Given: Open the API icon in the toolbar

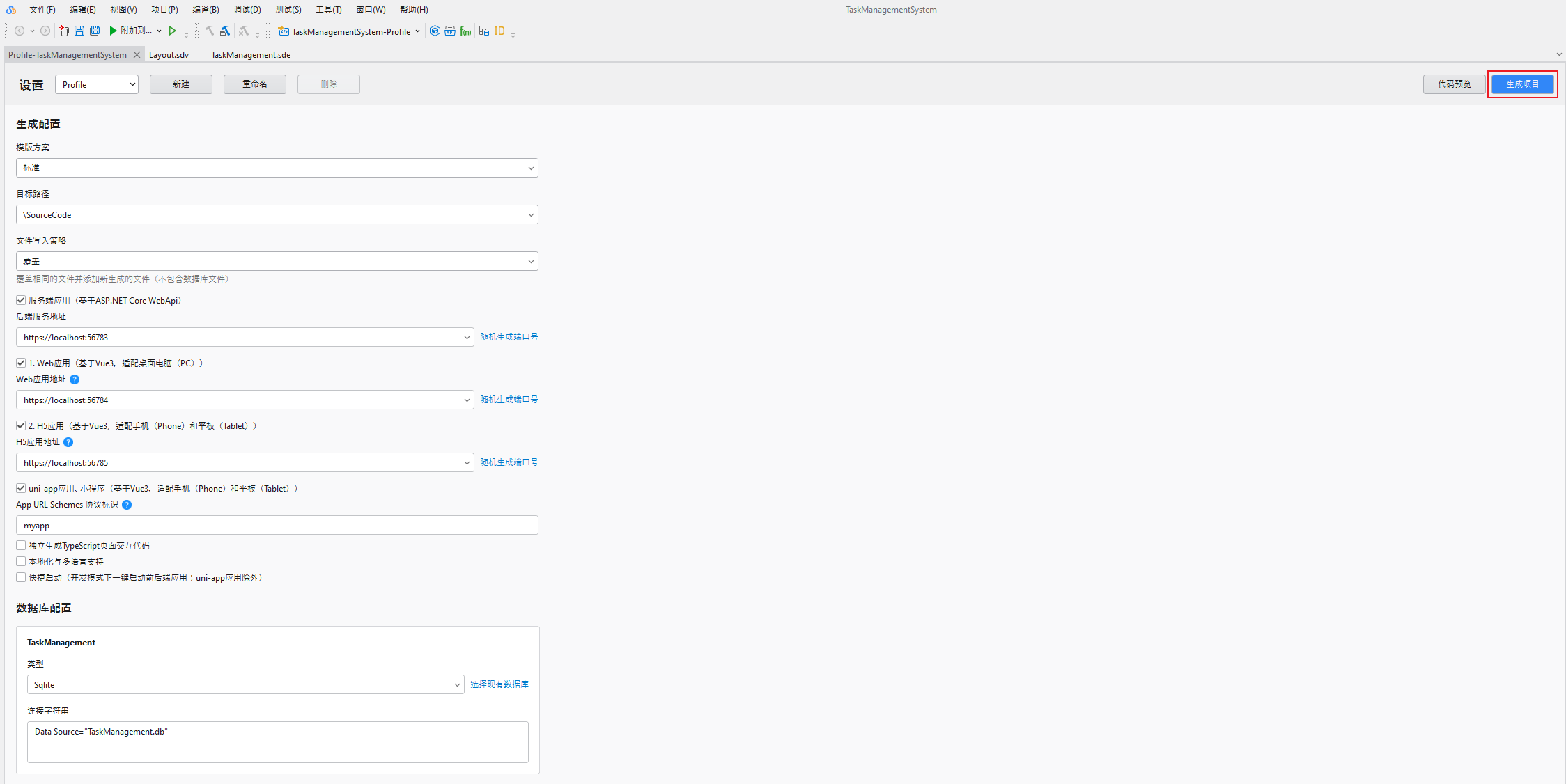Looking at the screenshot, I should pyautogui.click(x=449, y=31).
